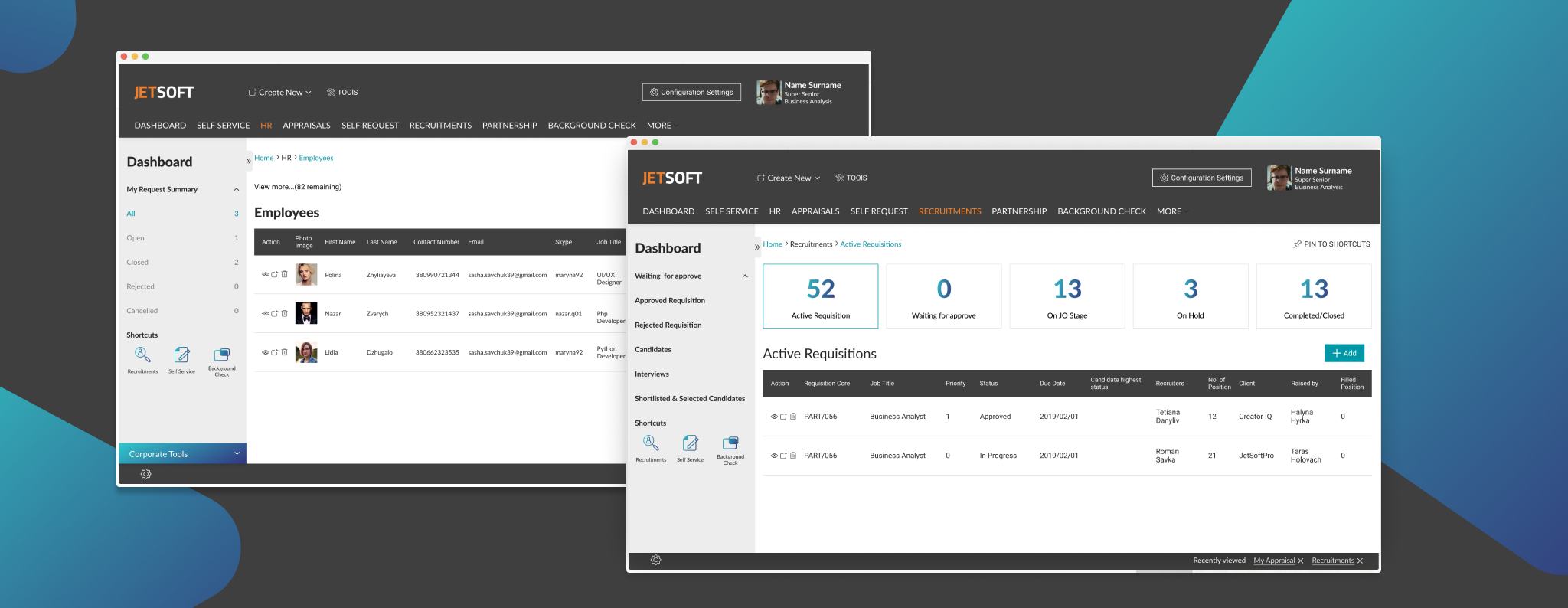Follow the Home breadcrumb in the Recruitments window
Image resolution: width=1568 pixels, height=608 pixels.
coord(773,244)
